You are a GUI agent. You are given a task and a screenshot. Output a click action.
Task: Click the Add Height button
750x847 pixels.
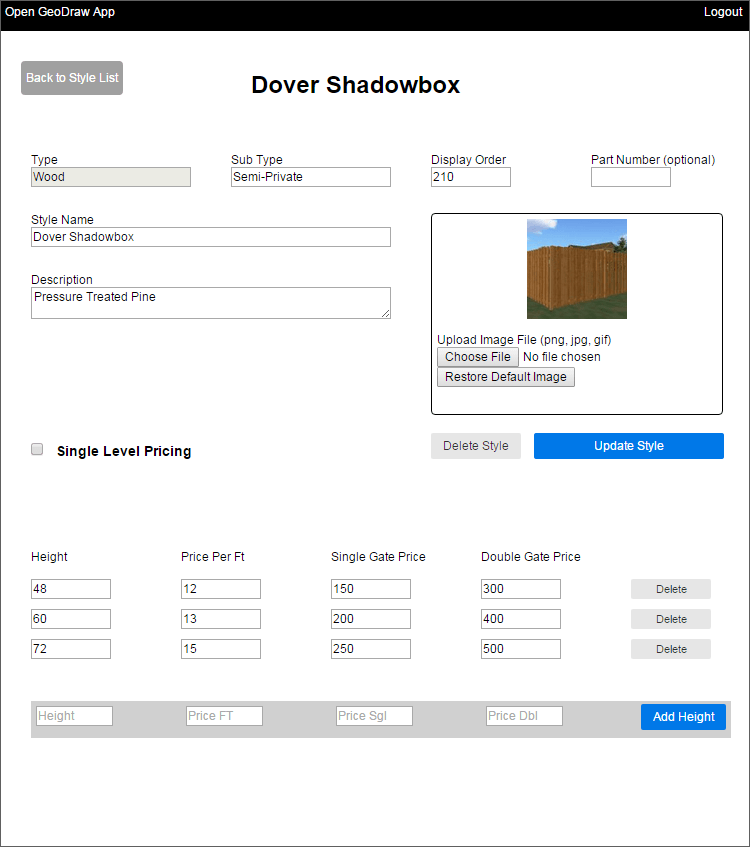(x=683, y=717)
